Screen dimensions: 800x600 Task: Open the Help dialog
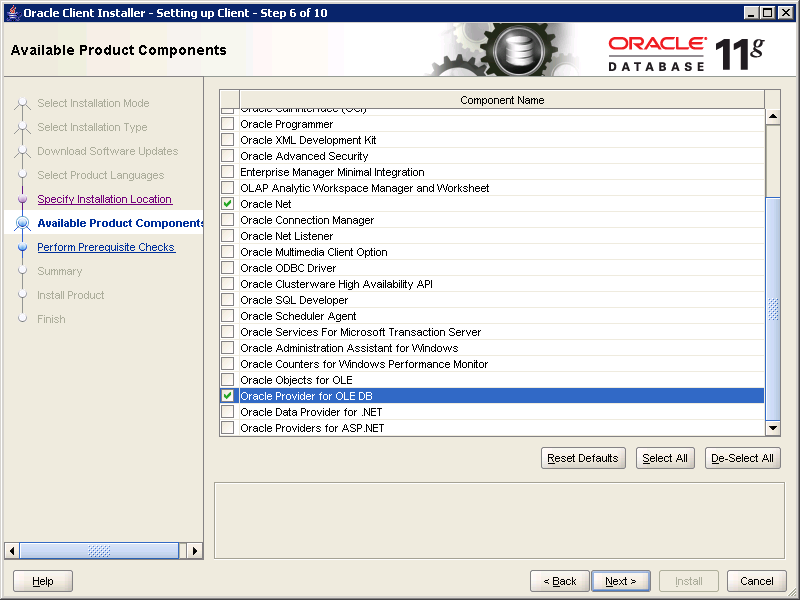click(x=42, y=581)
